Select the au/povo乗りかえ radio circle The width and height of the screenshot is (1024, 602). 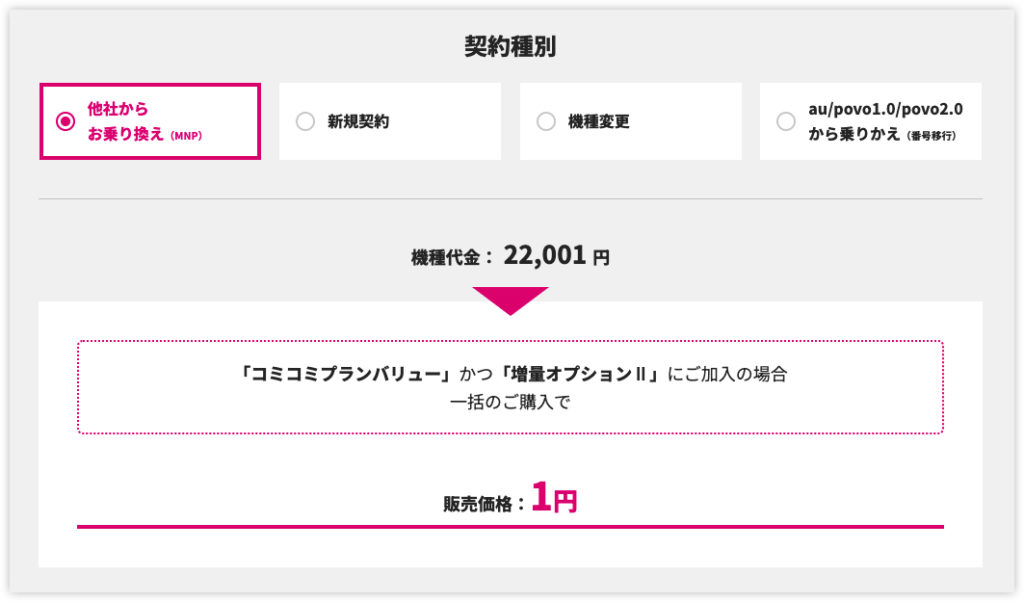click(x=786, y=121)
